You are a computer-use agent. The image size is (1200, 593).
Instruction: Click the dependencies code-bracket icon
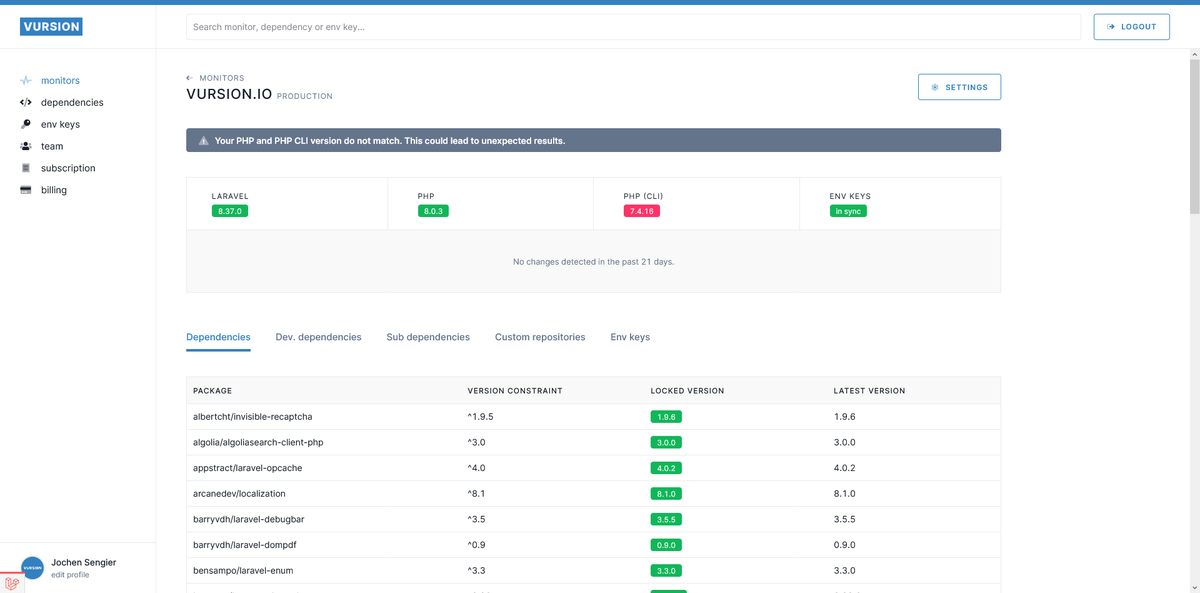pos(26,102)
